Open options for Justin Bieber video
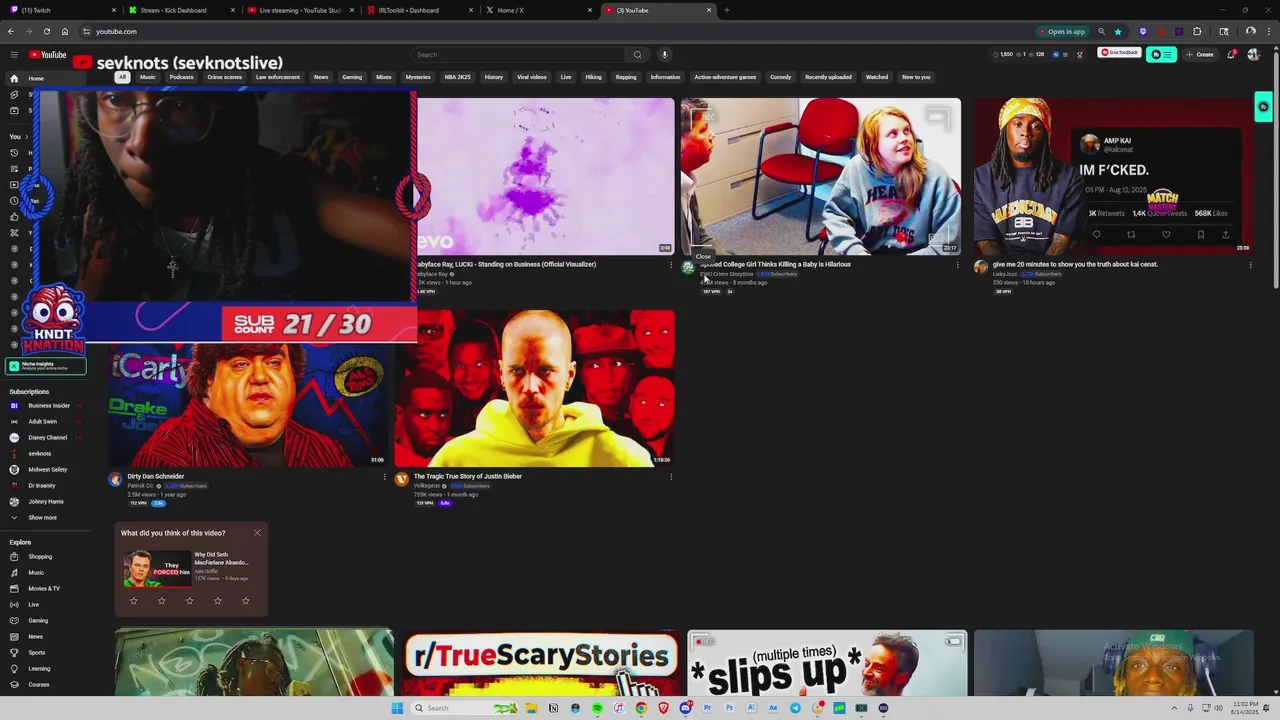Image resolution: width=1280 pixels, height=720 pixels. point(671,477)
